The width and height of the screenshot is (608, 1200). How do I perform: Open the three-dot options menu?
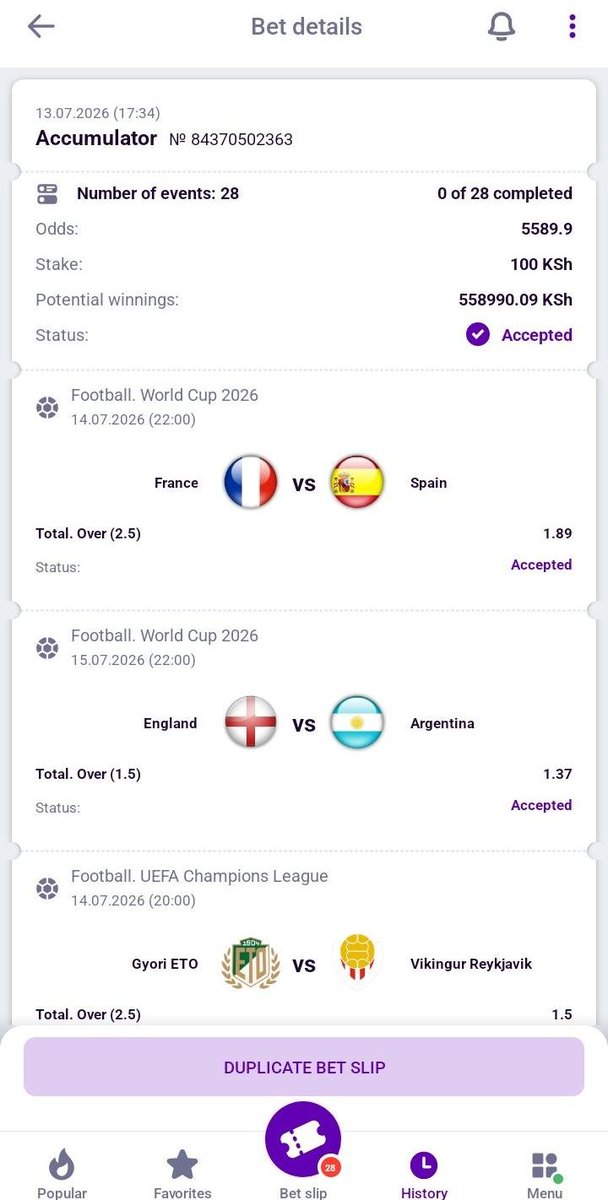[572, 26]
